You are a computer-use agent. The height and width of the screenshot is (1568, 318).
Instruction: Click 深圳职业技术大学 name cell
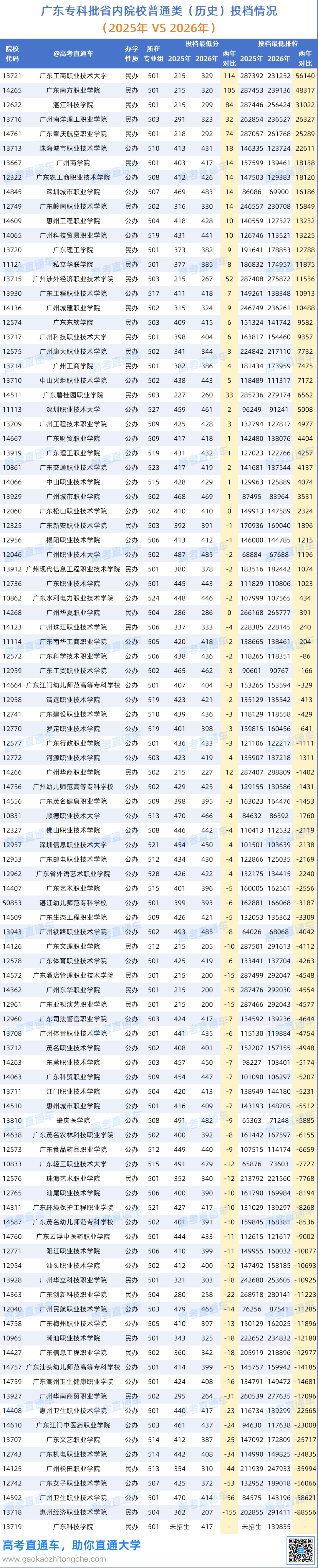pyautogui.click(x=73, y=410)
